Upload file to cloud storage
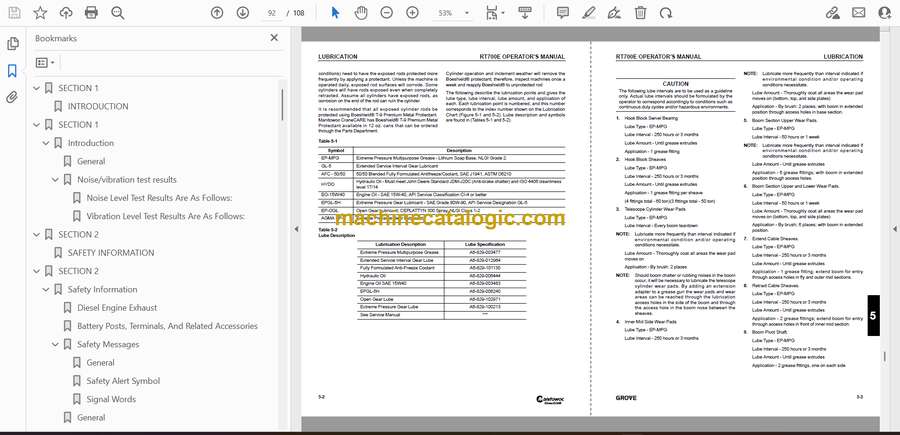This screenshot has height=435, width=900. pos(66,13)
